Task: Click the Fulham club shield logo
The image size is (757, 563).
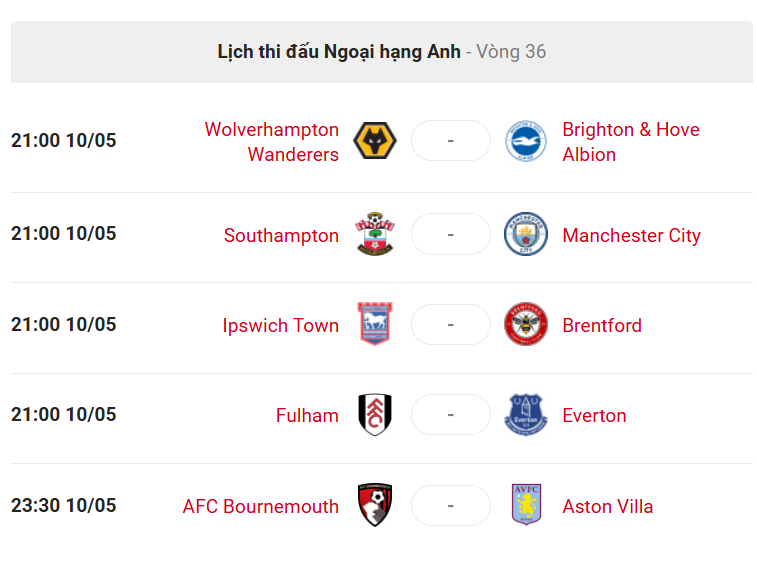Action: click(375, 415)
